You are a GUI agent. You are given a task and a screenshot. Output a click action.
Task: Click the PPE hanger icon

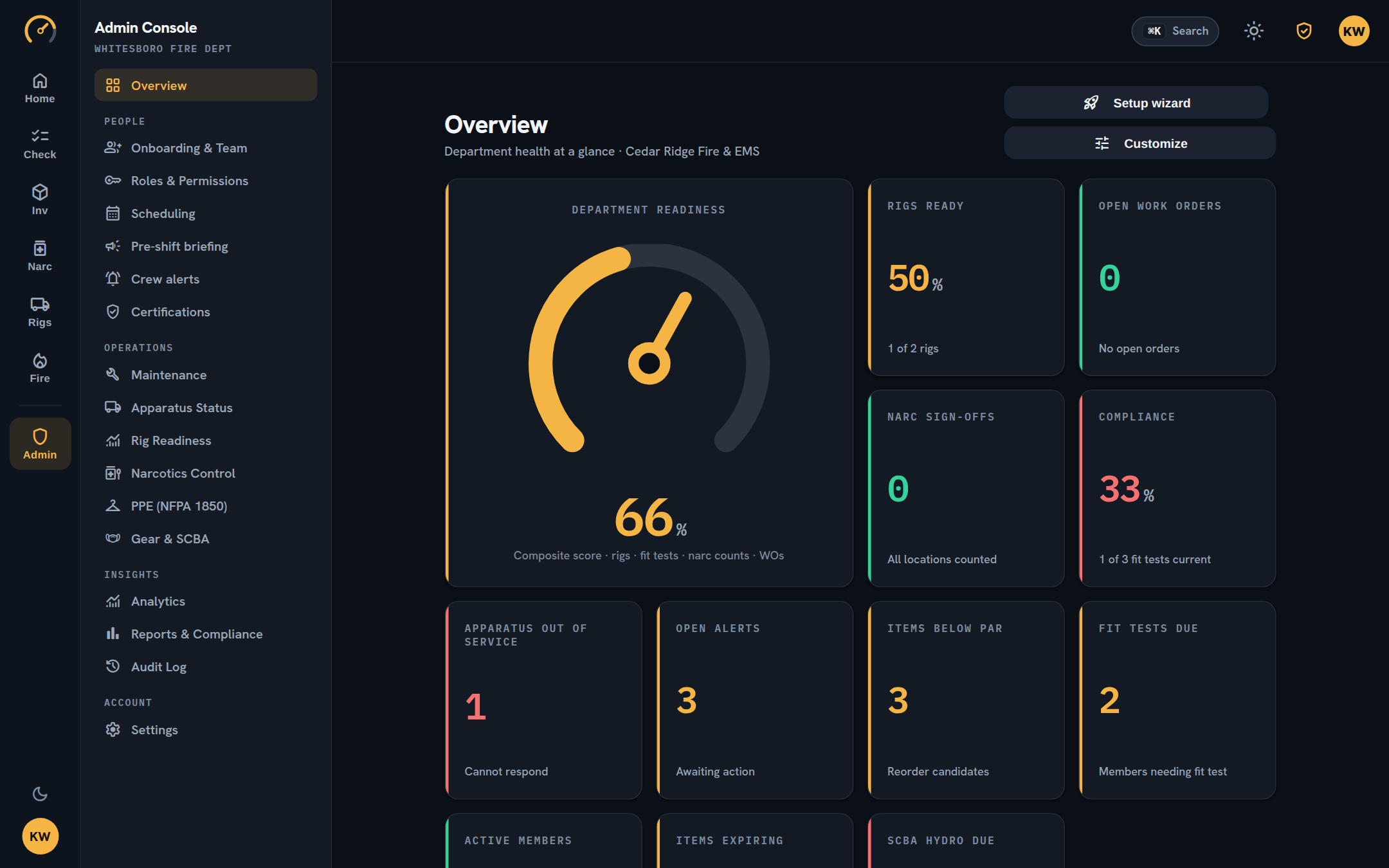click(113, 506)
